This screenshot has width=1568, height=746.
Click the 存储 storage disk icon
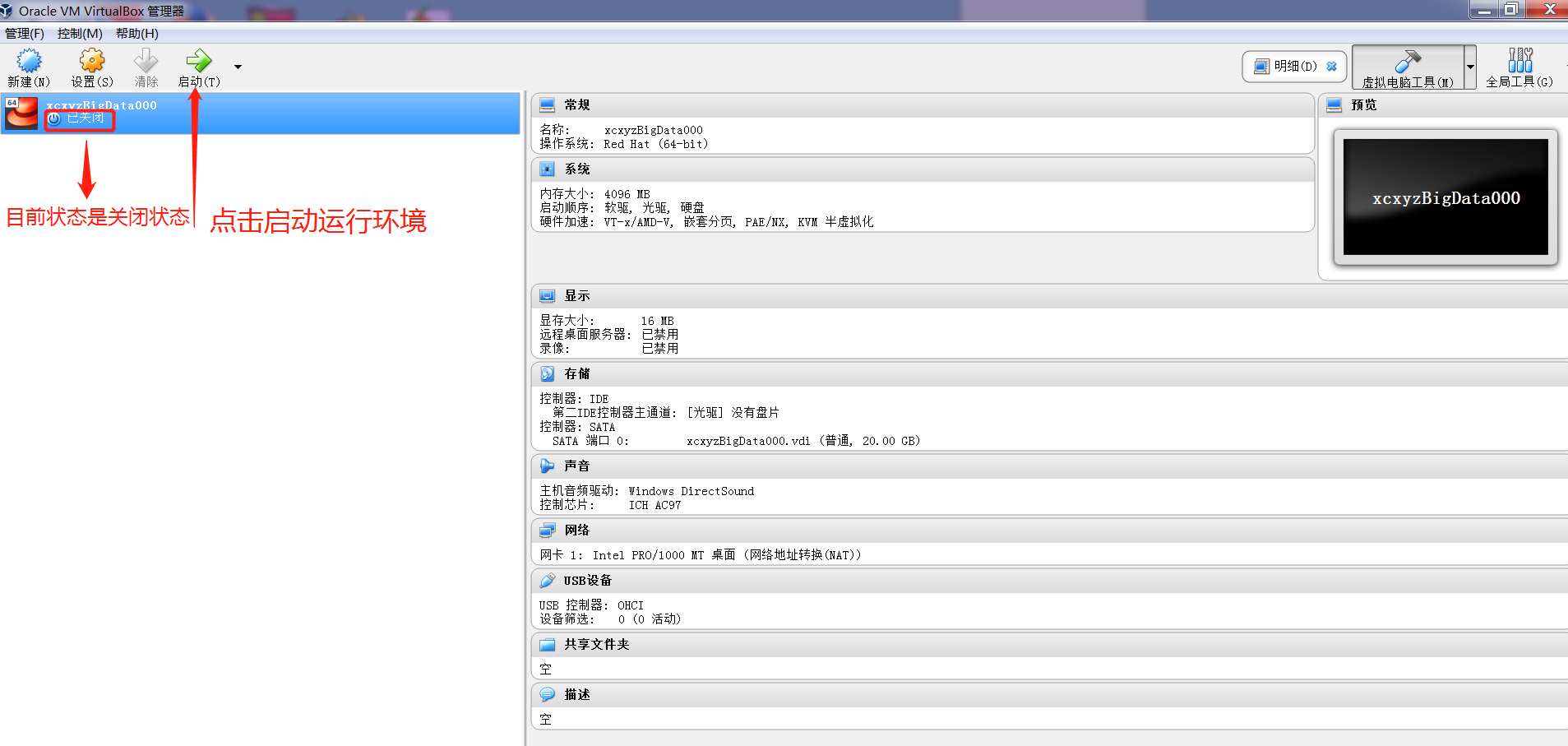(x=548, y=374)
